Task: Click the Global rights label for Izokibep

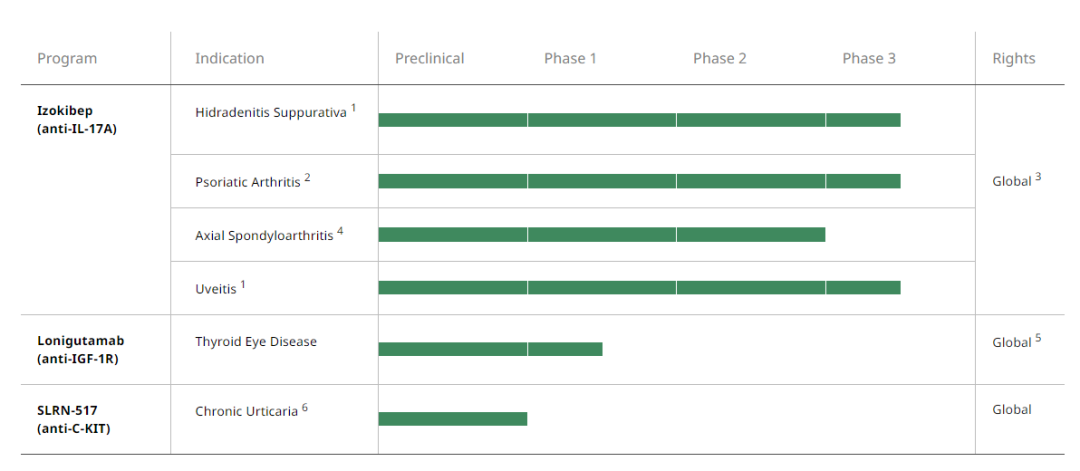Action: coord(1012,181)
